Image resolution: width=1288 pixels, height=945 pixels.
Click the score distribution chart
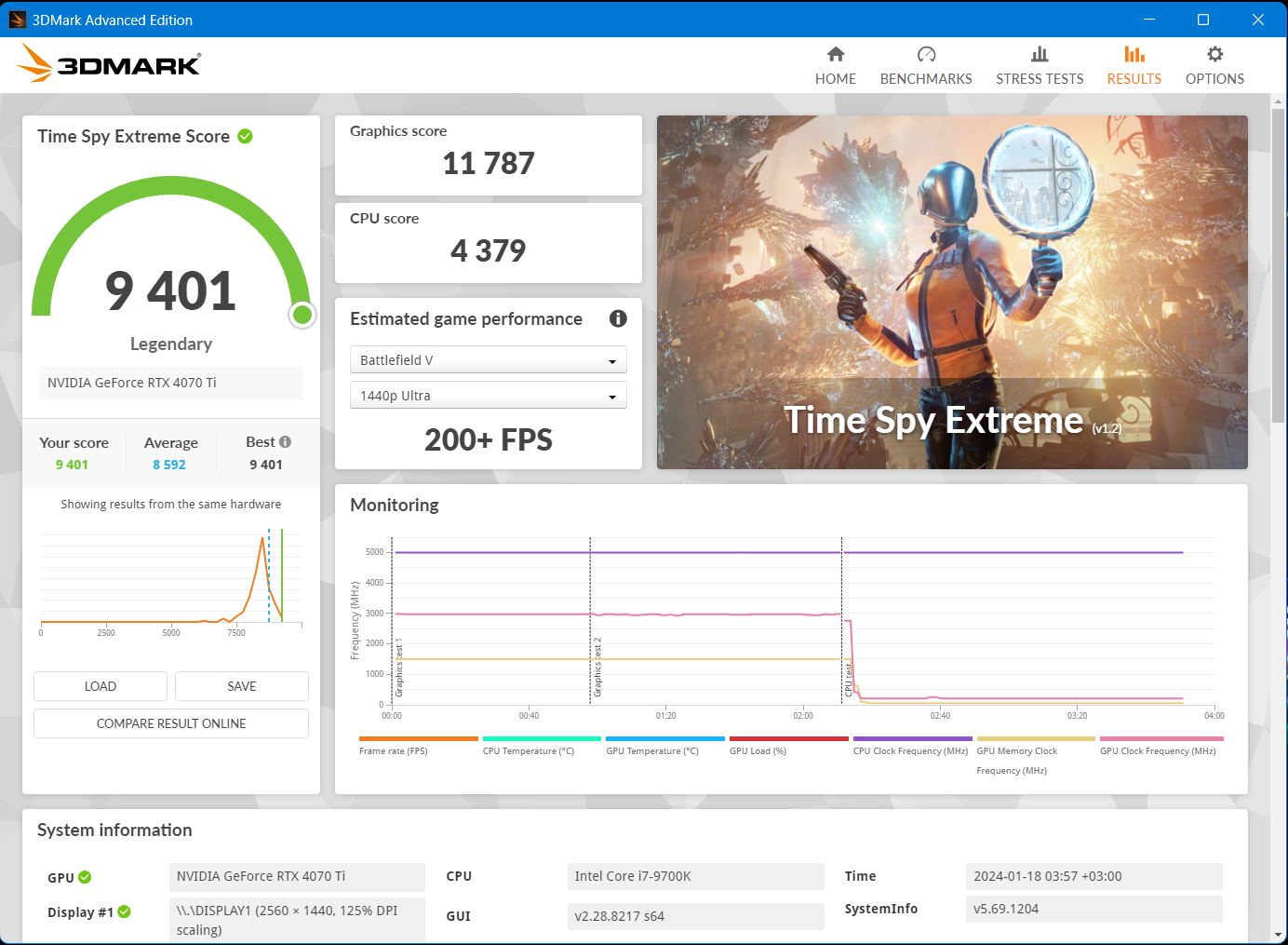pyautogui.click(x=171, y=581)
